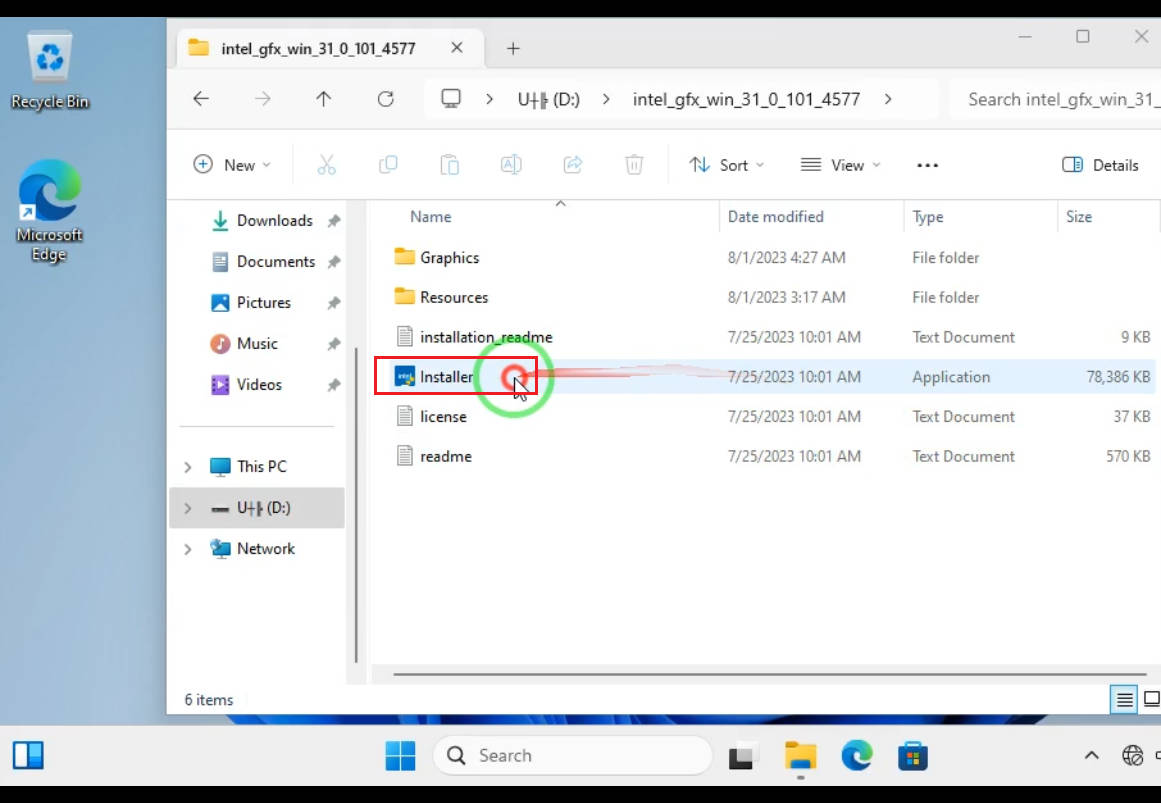Click the Delete trash icon
This screenshot has height=803, width=1161.
634,165
